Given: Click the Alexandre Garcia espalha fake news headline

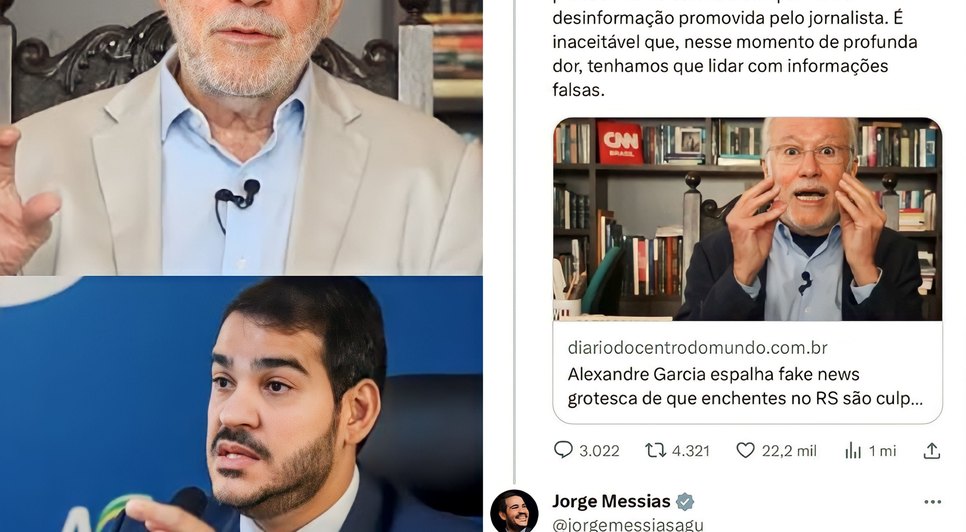Looking at the screenshot, I should (x=745, y=386).
